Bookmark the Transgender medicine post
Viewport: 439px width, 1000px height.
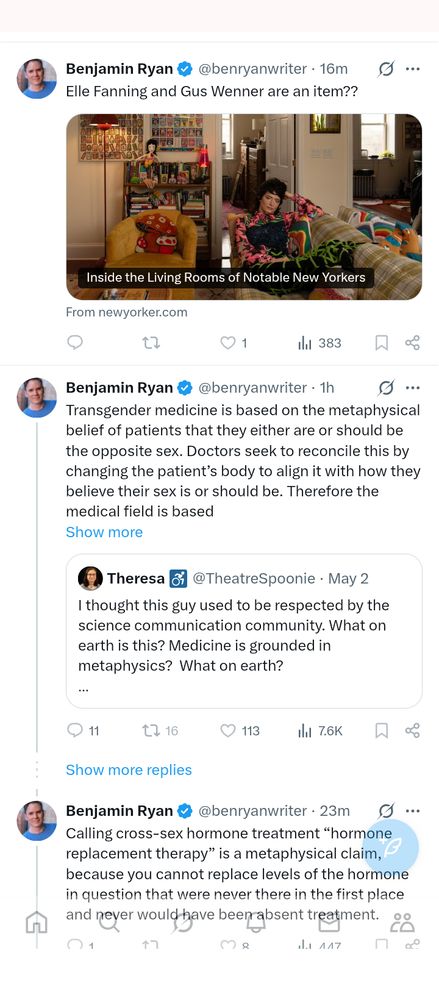pos(381,731)
